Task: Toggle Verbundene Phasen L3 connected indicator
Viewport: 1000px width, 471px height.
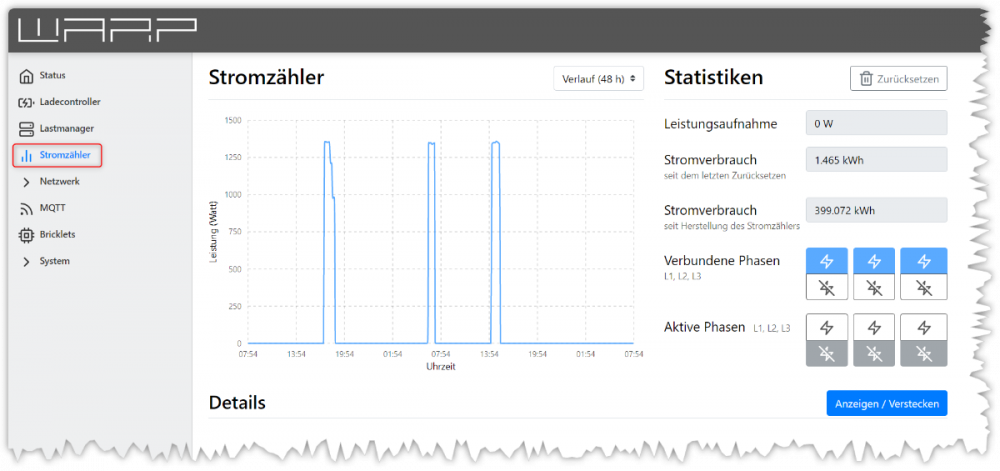Action: point(923,261)
